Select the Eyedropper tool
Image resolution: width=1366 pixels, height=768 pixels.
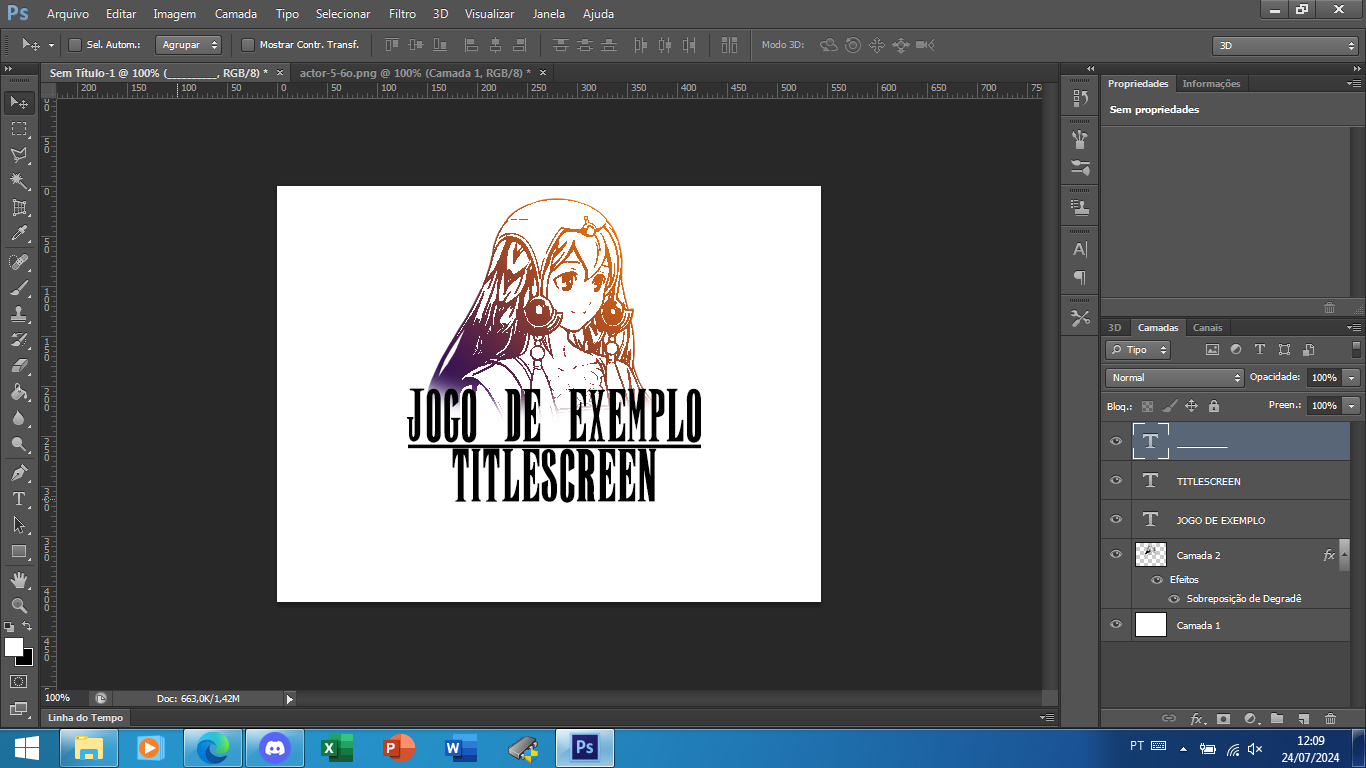(19, 234)
